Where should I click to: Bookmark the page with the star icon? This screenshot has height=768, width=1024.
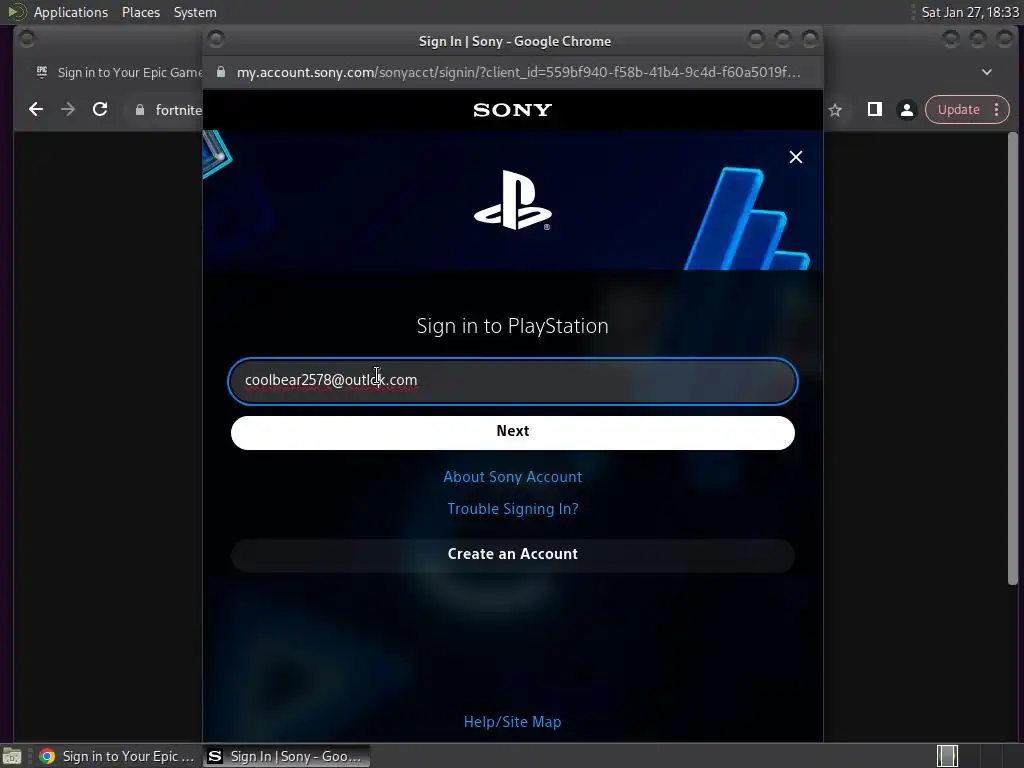[835, 110]
